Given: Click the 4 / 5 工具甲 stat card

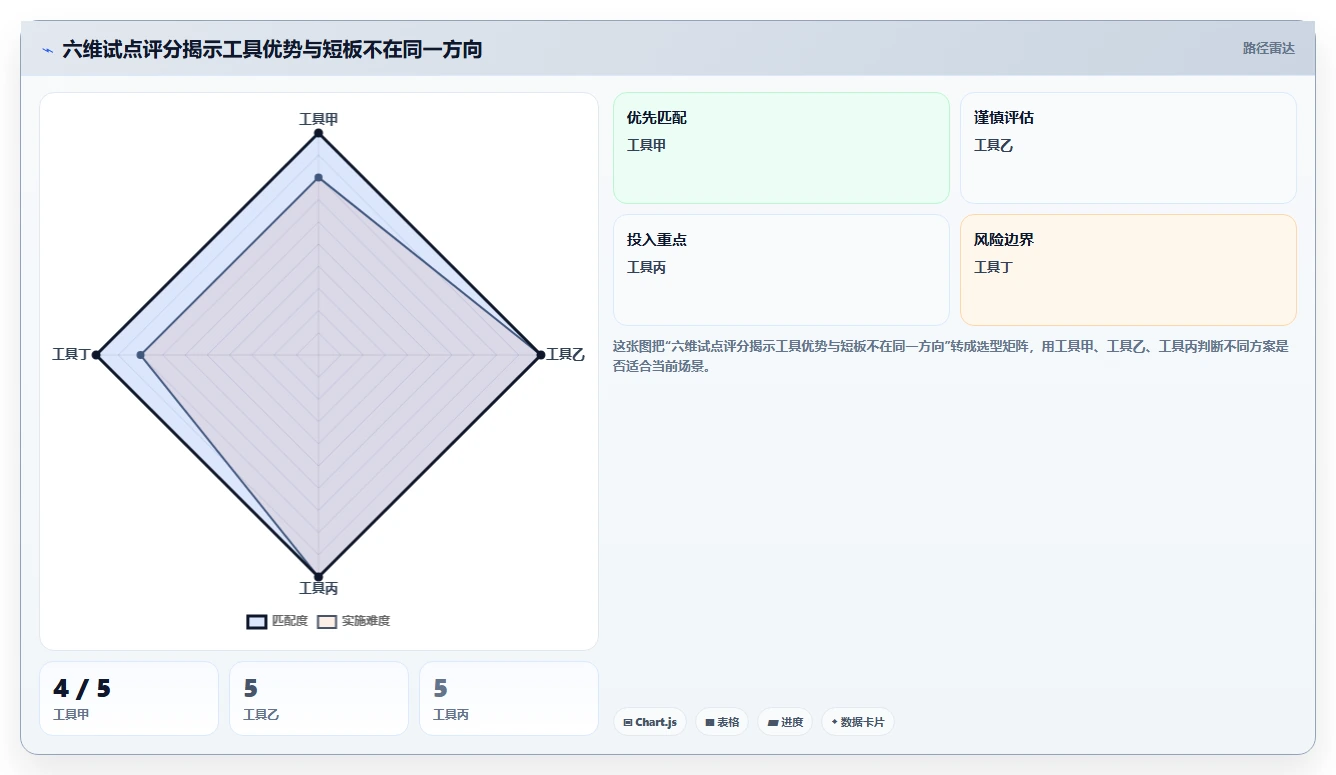Looking at the screenshot, I should [x=129, y=698].
